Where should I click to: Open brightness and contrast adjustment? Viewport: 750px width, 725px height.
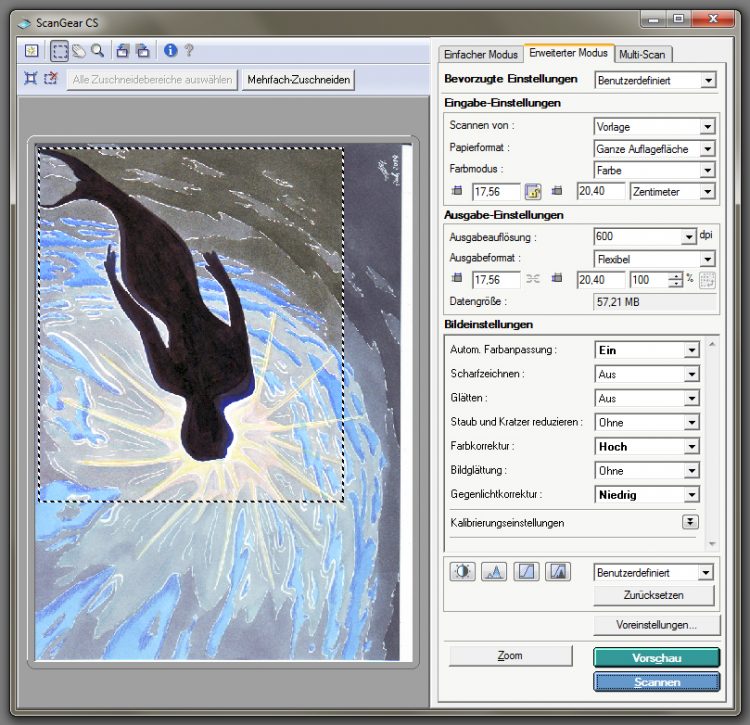(x=463, y=571)
